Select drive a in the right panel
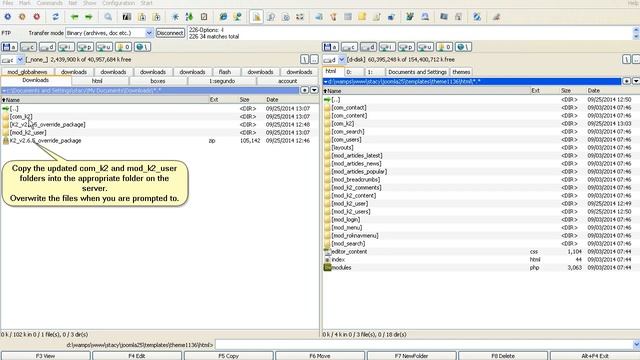This screenshot has width=640, height=360. tap(330, 47)
